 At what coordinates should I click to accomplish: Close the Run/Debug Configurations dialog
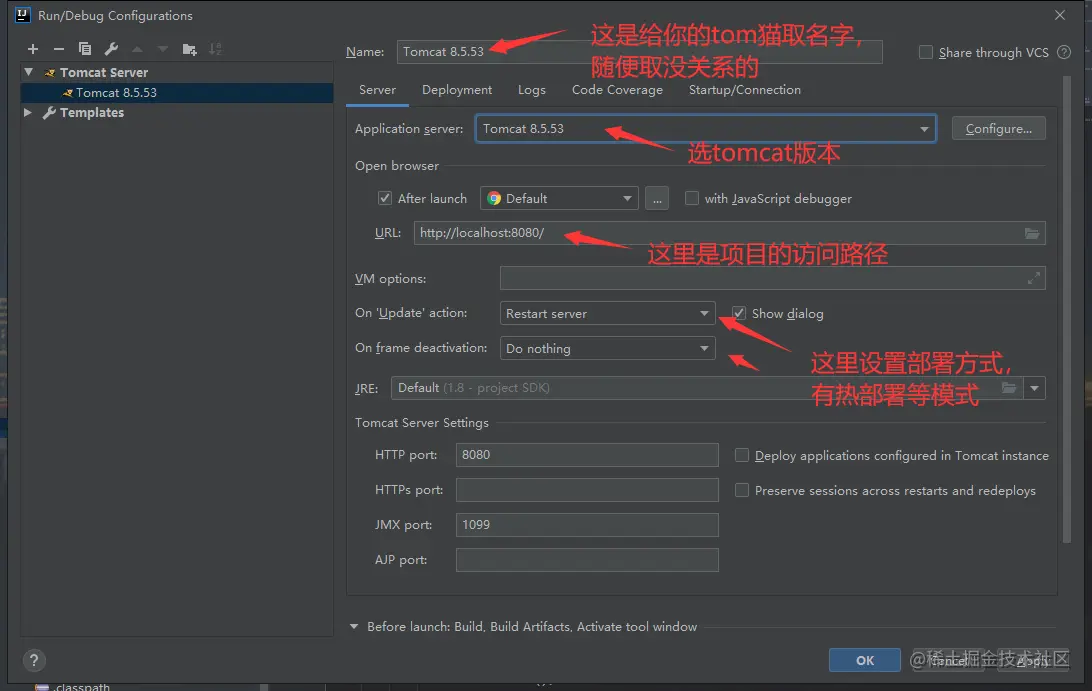coord(1060,15)
